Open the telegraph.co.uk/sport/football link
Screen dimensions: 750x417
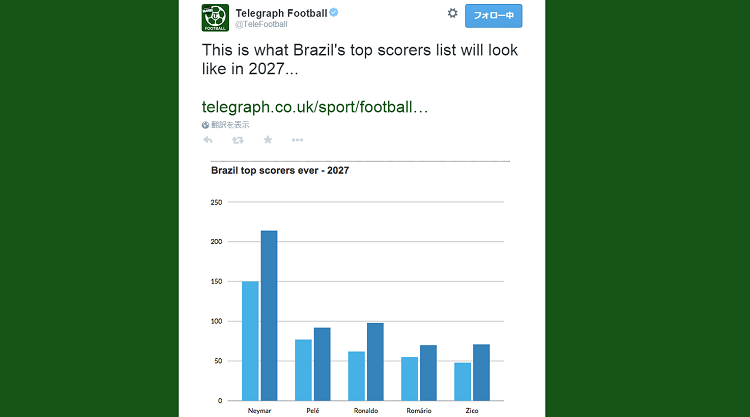[x=315, y=107]
